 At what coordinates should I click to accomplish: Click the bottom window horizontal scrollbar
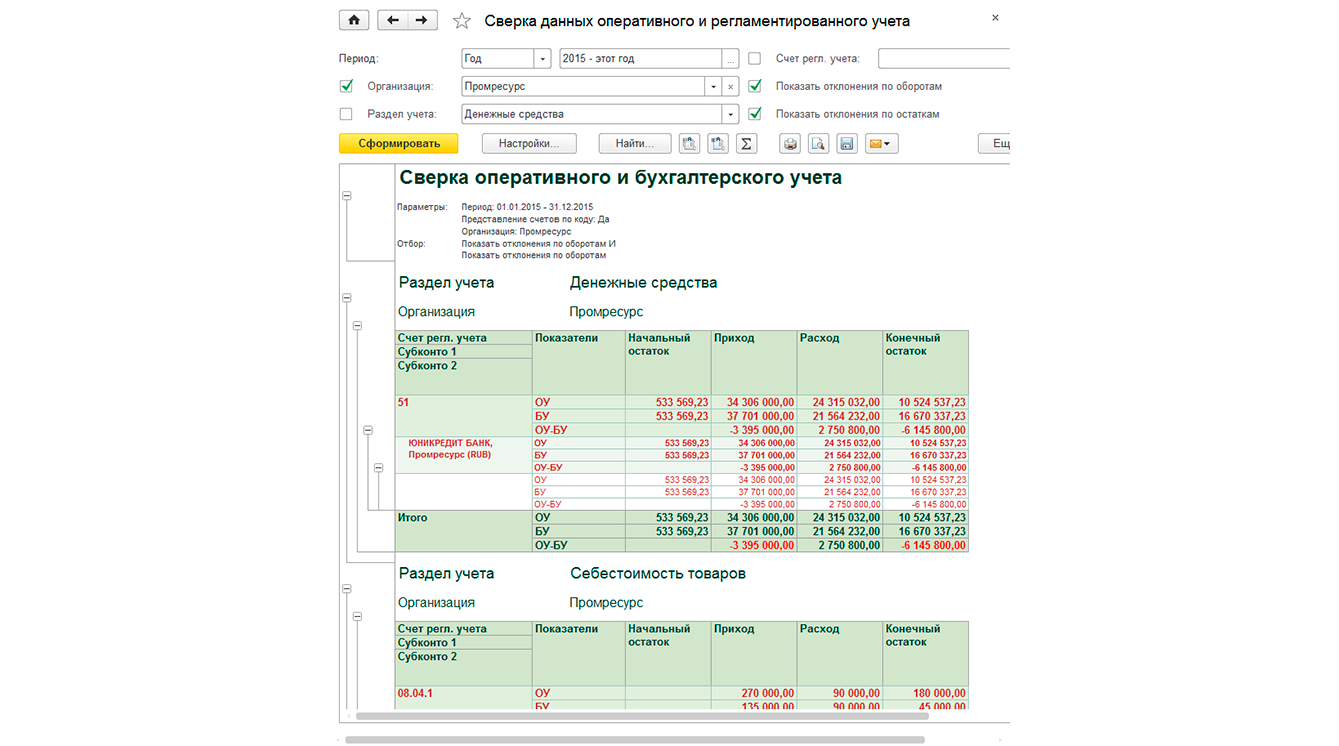[x=634, y=740]
